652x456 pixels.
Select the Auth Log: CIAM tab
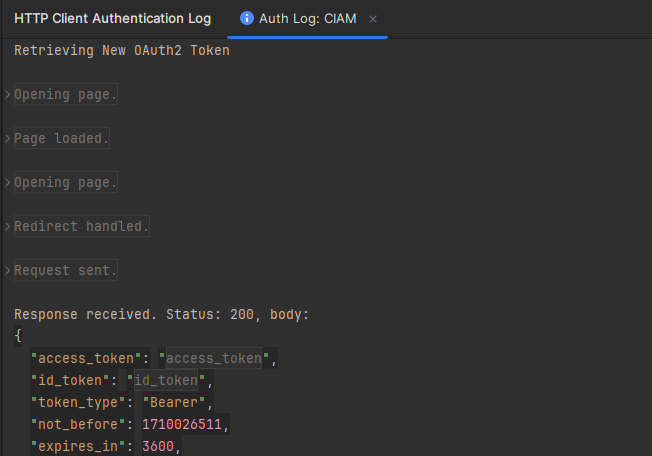[307, 19]
